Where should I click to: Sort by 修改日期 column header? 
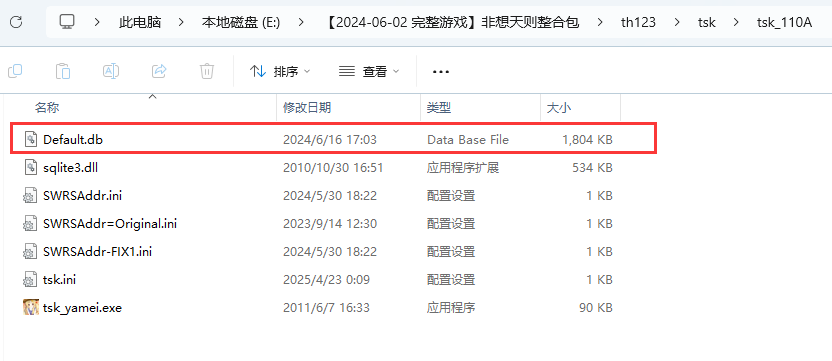point(307,108)
